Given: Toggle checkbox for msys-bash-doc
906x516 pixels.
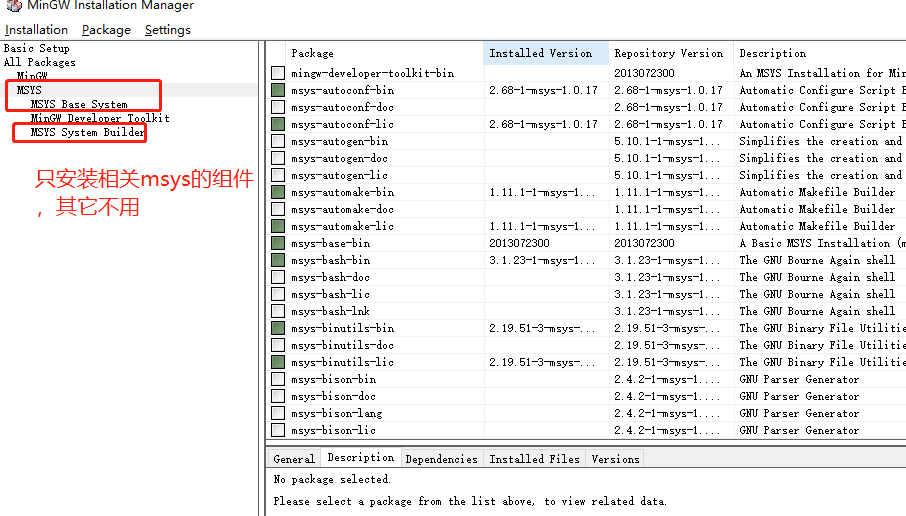Looking at the screenshot, I should 278,277.
